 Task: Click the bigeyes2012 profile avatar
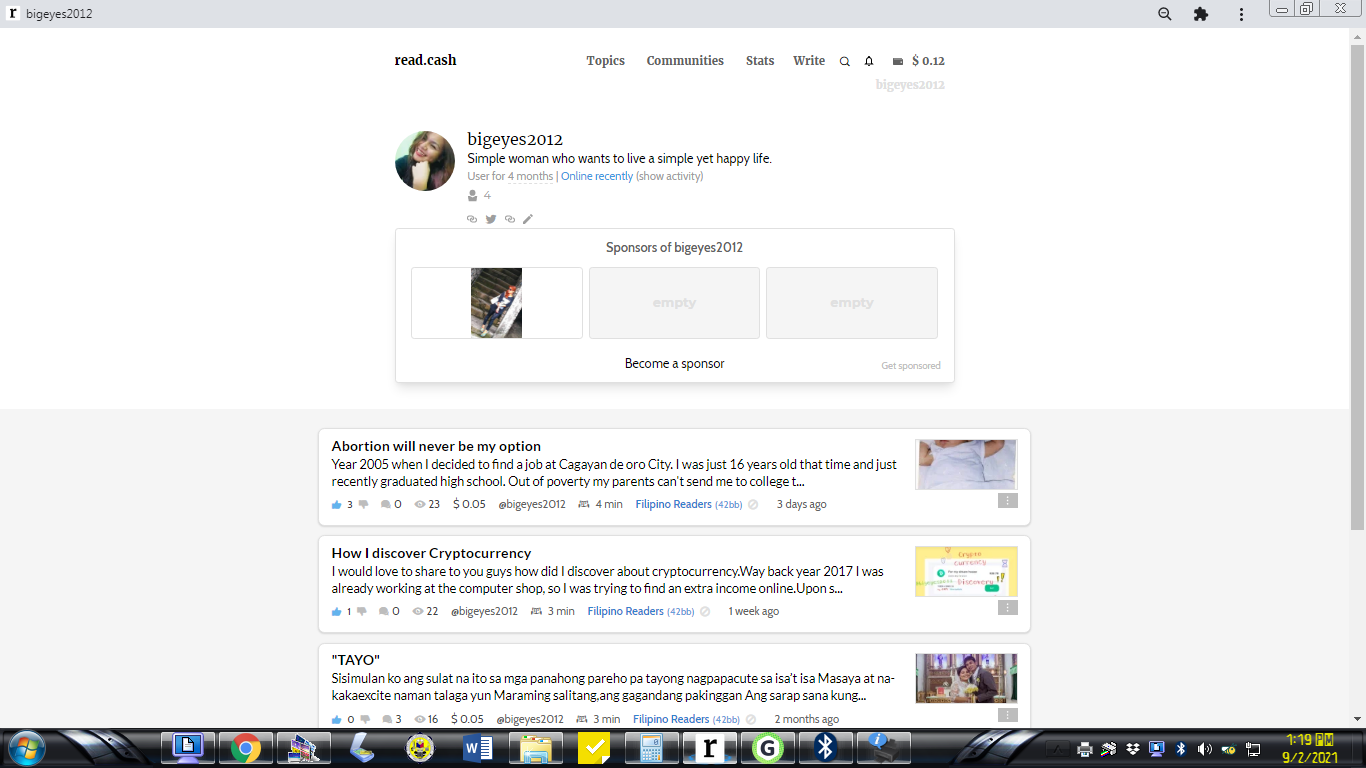(425, 160)
